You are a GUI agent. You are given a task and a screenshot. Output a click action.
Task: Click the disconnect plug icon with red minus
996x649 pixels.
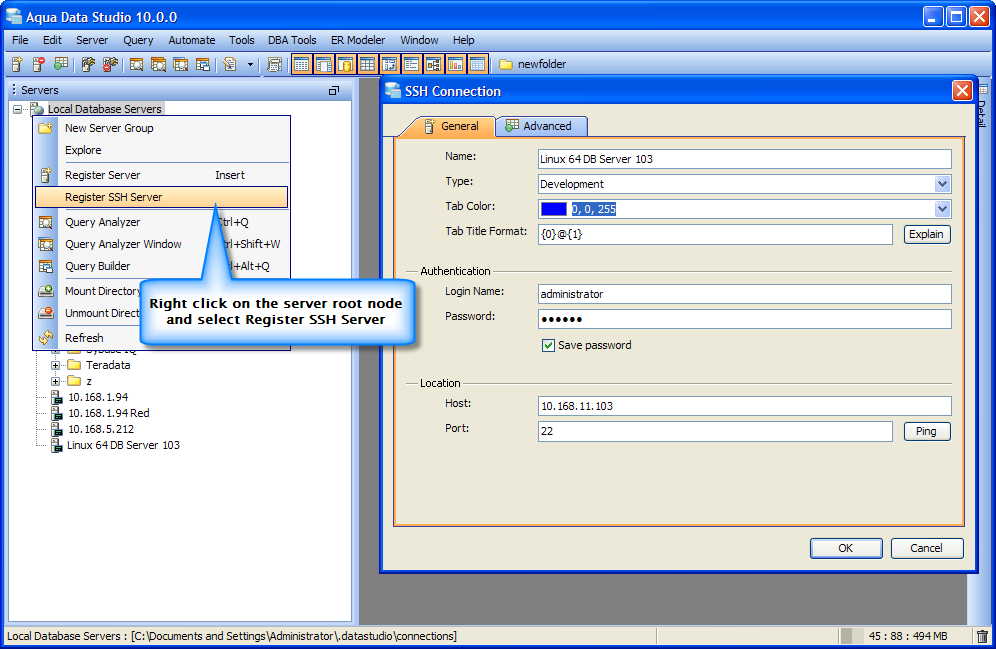coord(111,64)
